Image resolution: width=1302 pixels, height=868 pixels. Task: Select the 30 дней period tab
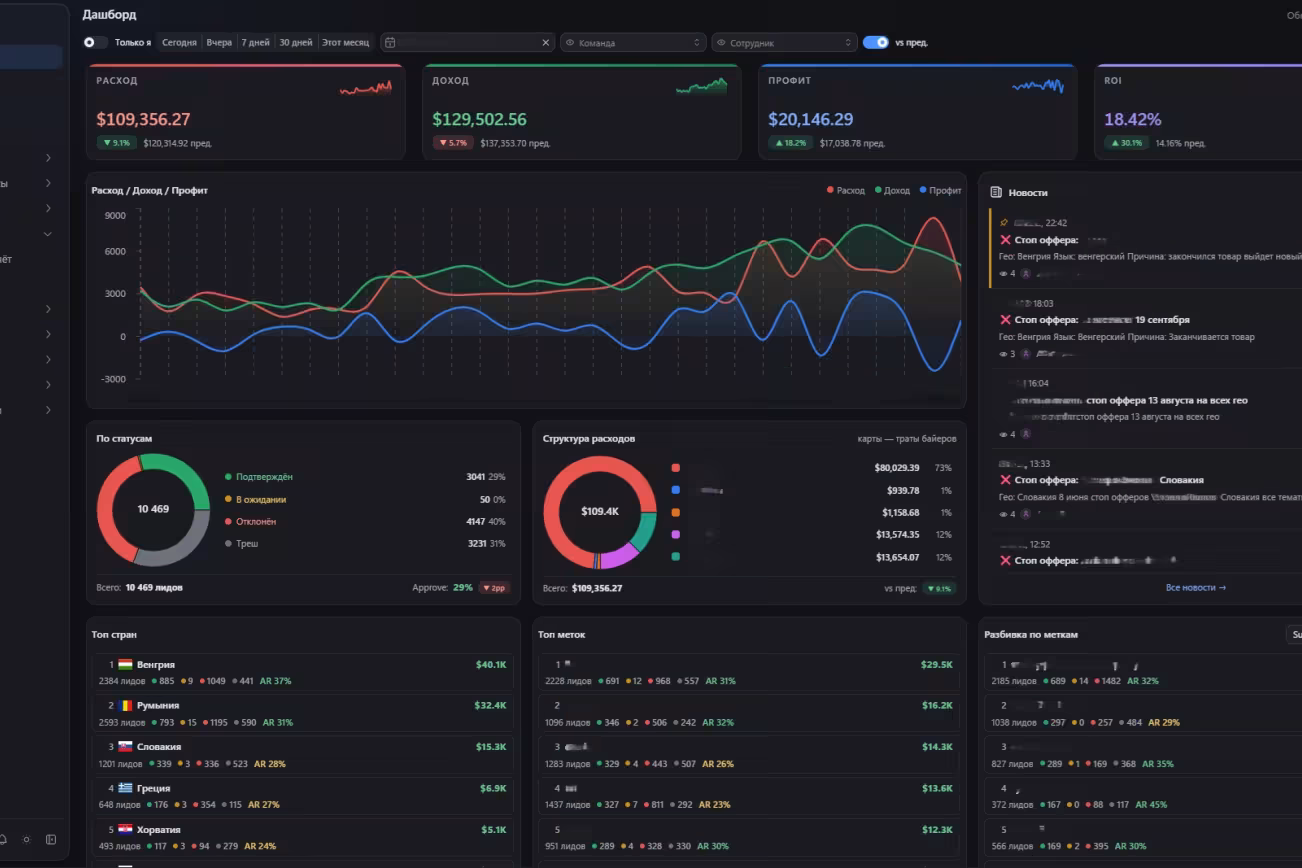296,43
